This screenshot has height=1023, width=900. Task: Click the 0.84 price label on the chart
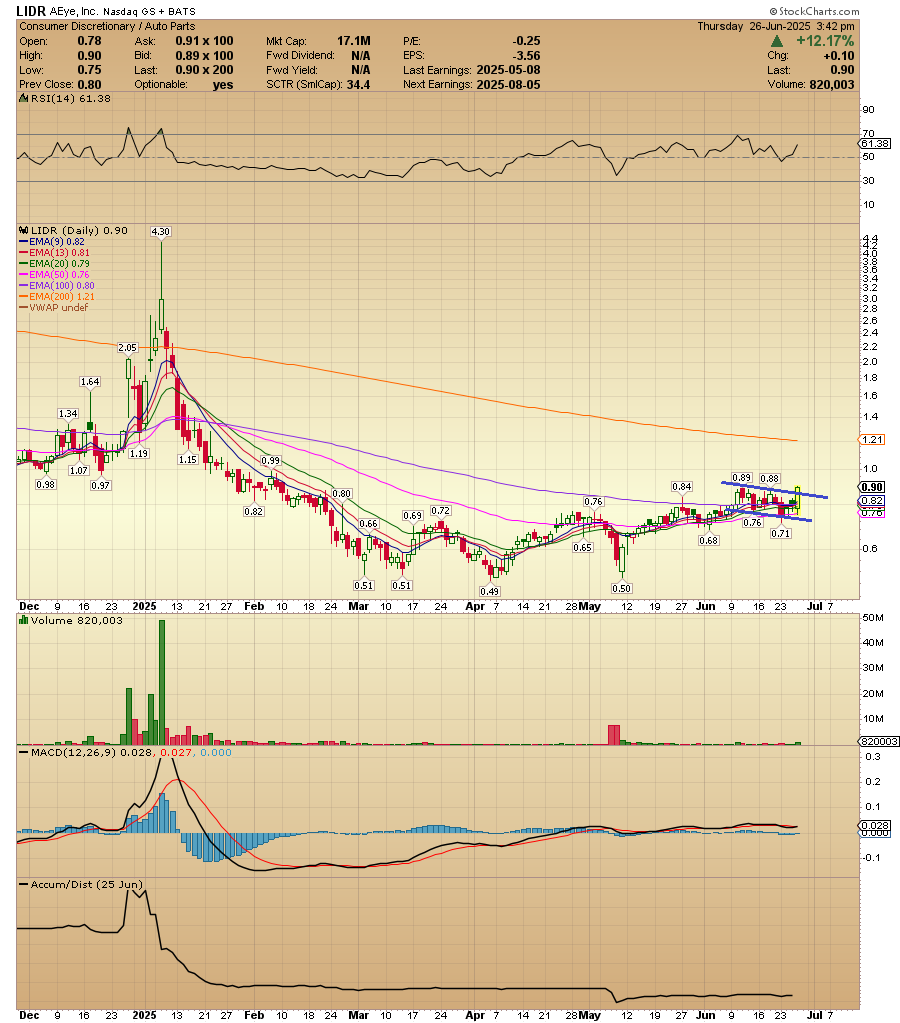pos(682,487)
